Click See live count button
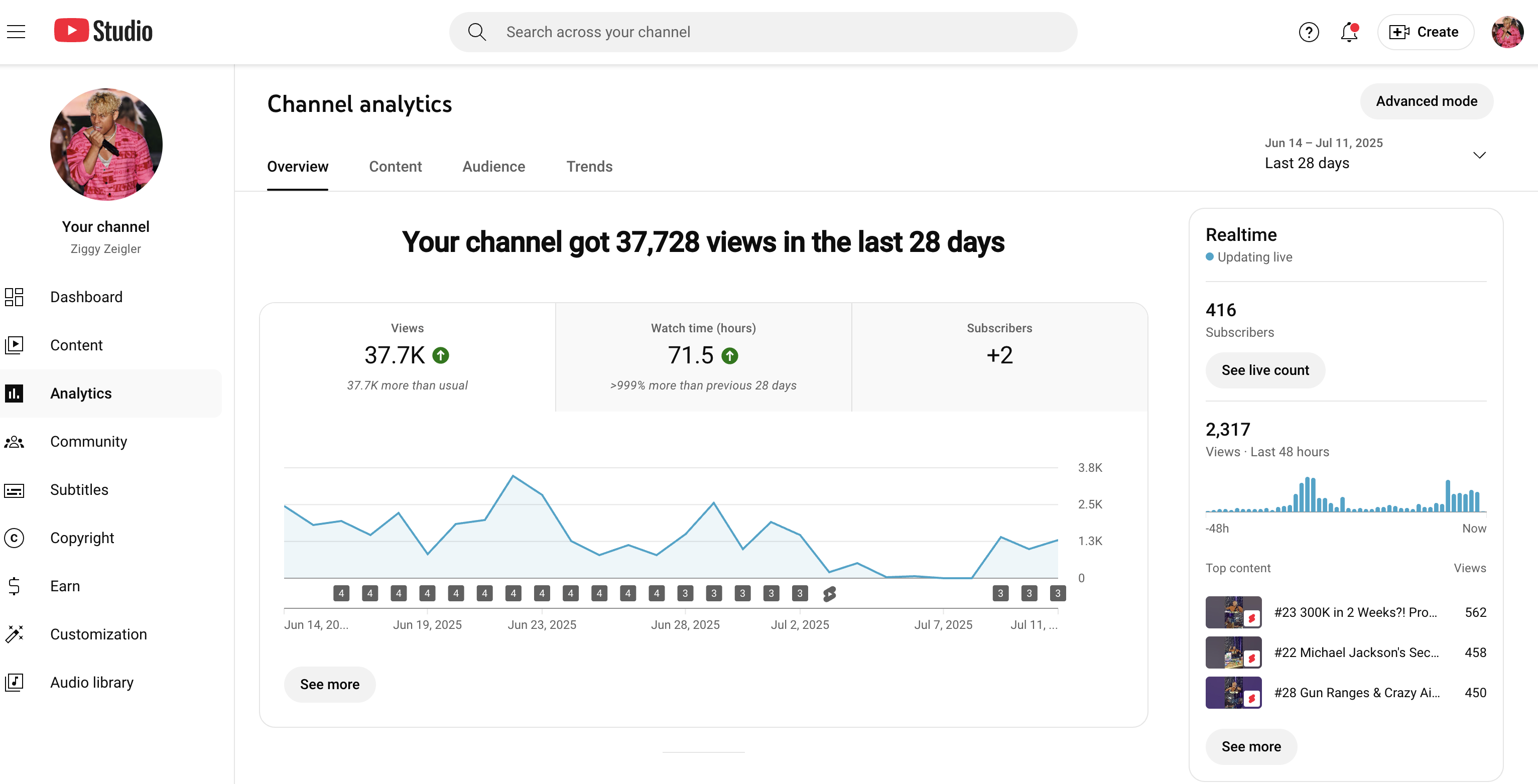The height and width of the screenshot is (784, 1538). (x=1264, y=370)
